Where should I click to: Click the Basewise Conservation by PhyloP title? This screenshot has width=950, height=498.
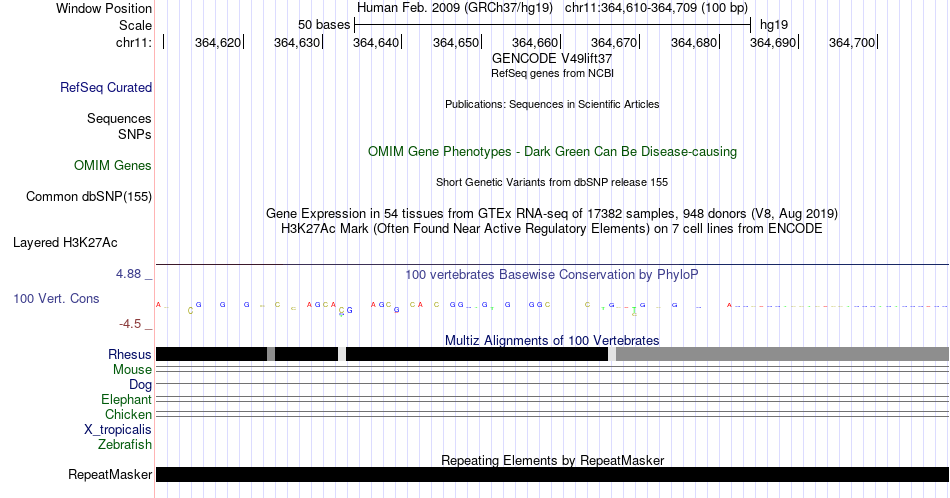(x=552, y=274)
